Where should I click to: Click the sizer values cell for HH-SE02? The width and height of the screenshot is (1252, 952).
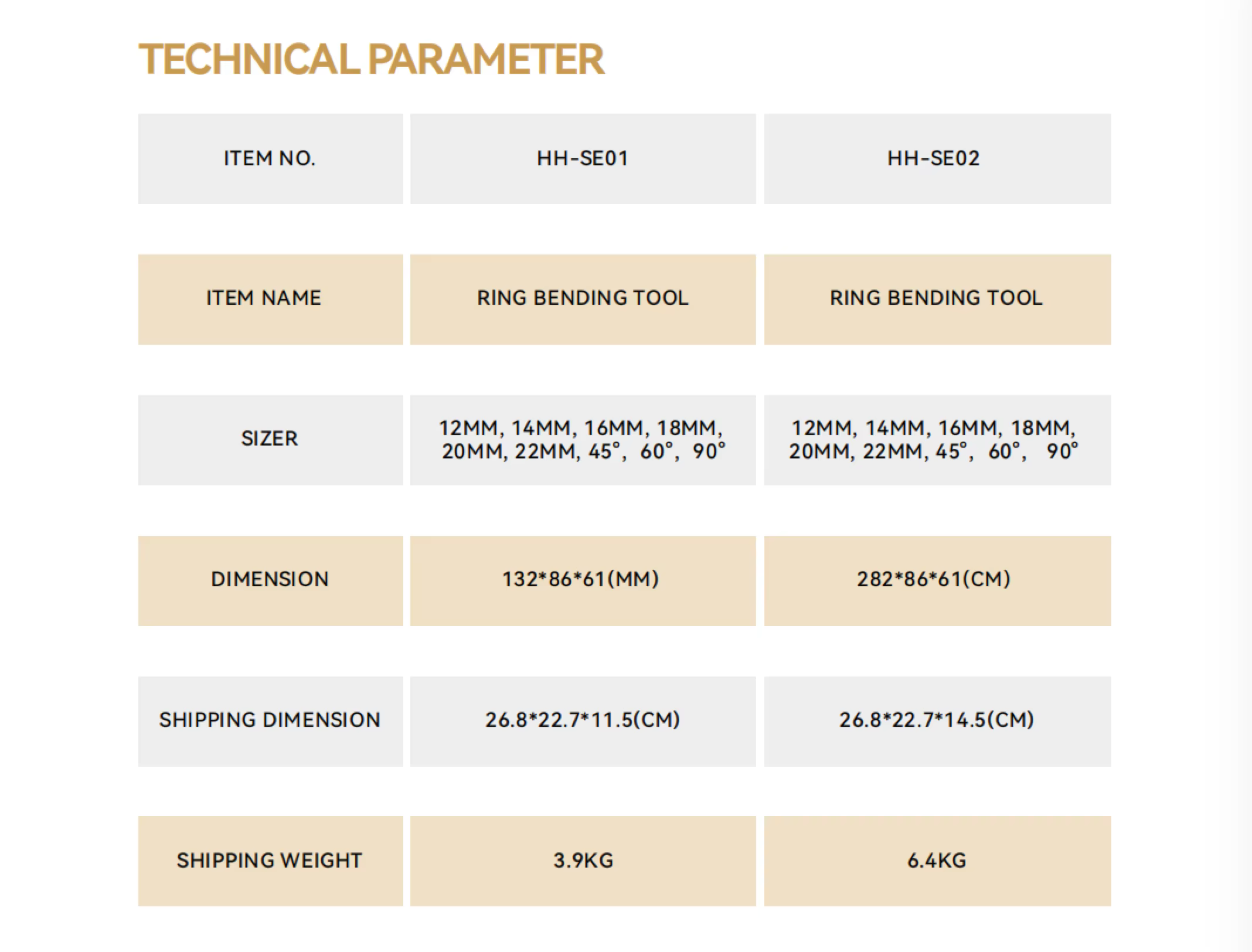click(x=938, y=440)
